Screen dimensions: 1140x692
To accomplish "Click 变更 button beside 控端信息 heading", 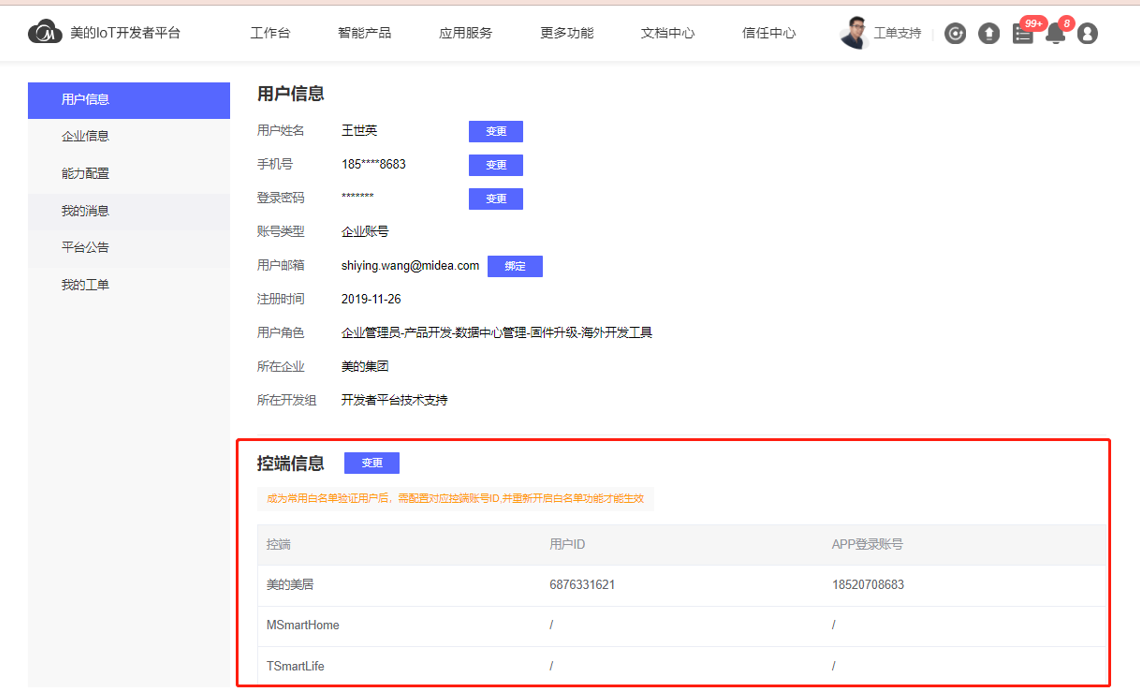I will [x=371, y=463].
